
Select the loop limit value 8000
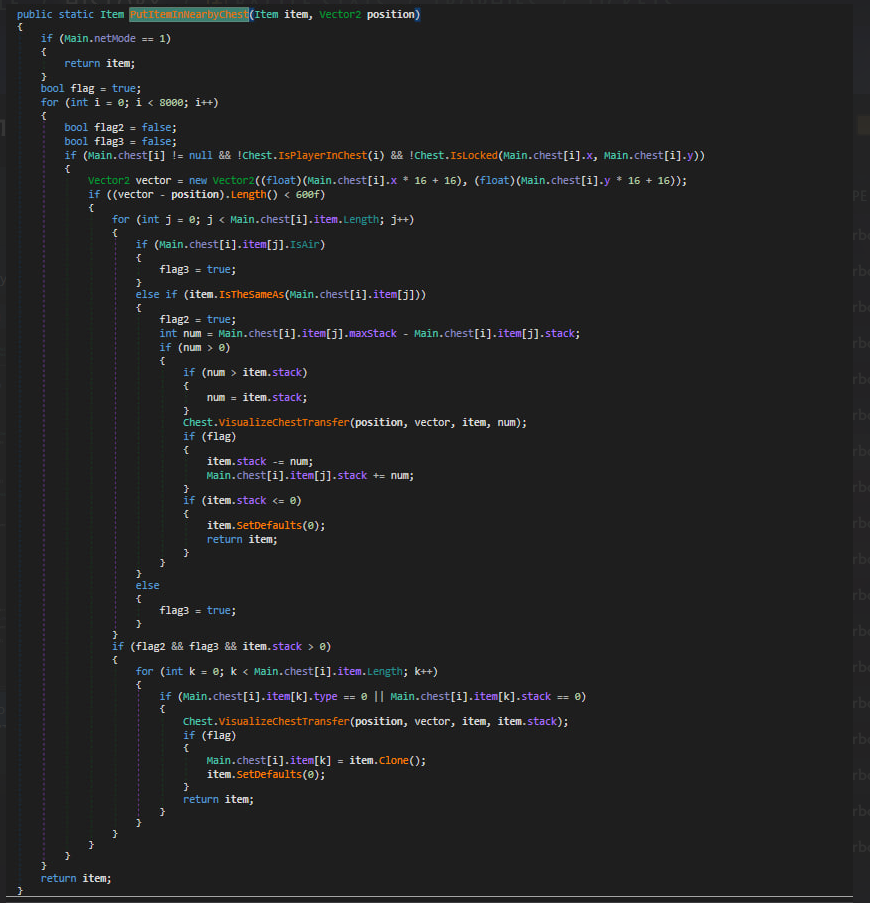pos(171,103)
